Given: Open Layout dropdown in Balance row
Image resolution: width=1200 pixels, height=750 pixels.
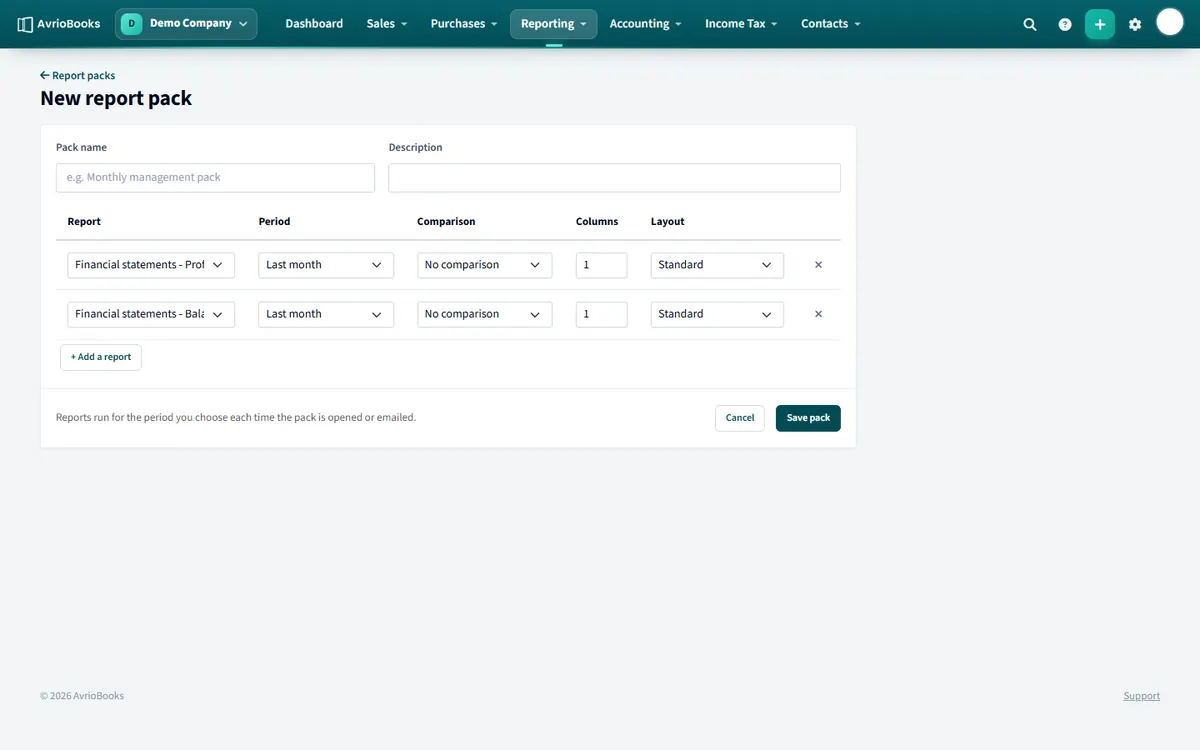Looking at the screenshot, I should click(x=717, y=314).
